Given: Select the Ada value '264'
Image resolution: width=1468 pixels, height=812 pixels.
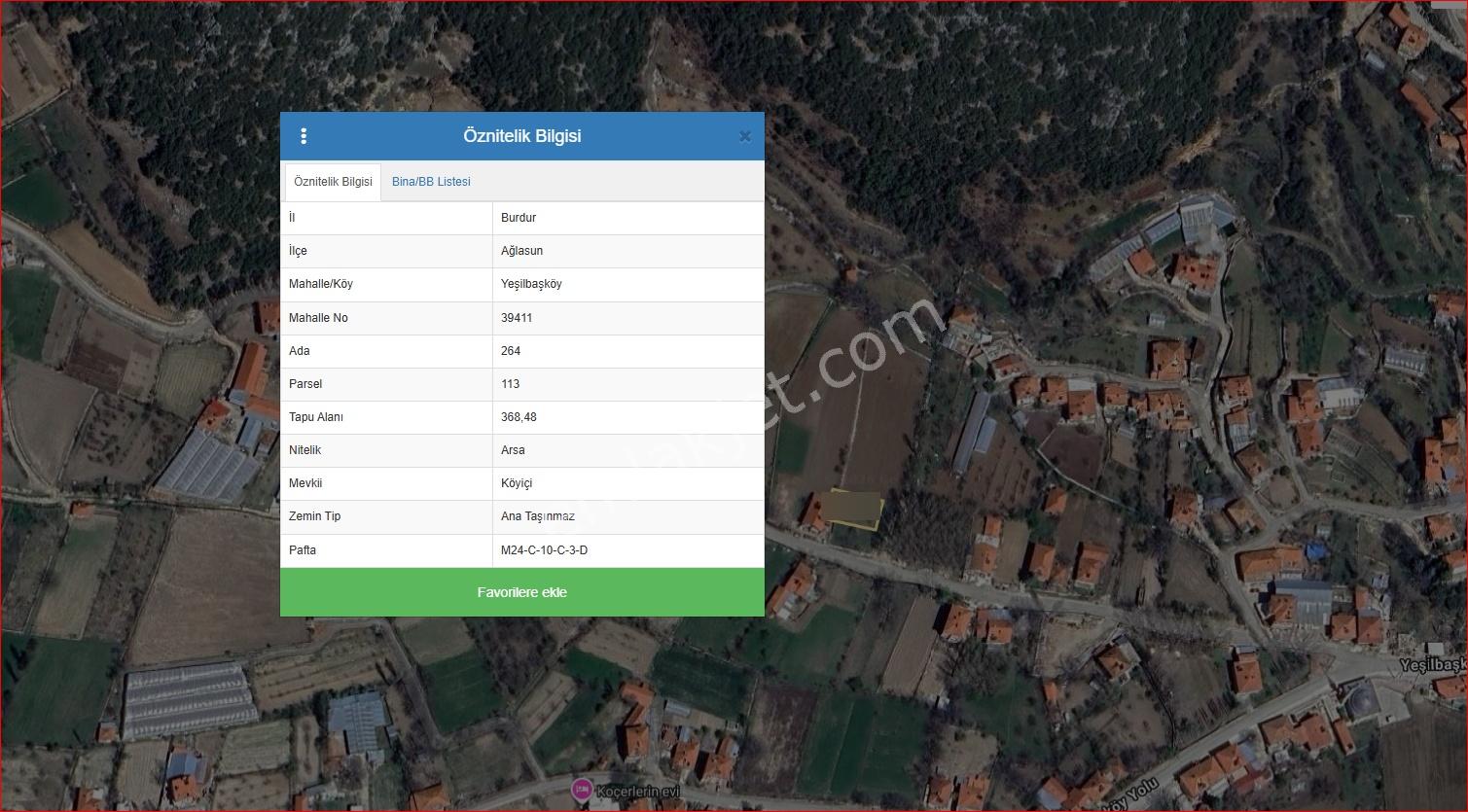Looking at the screenshot, I should click(511, 351).
